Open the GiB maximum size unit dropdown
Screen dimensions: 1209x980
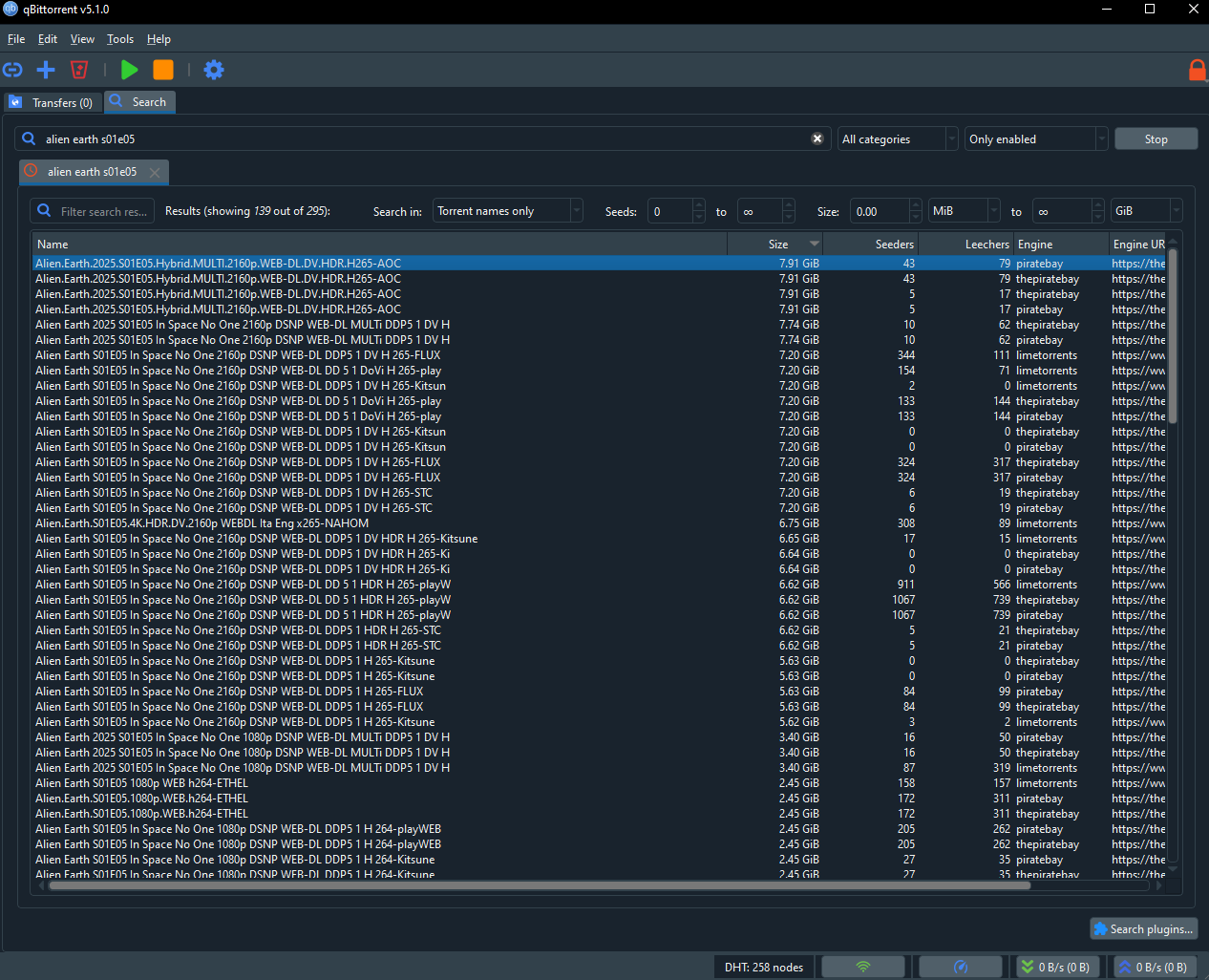[x=1147, y=210]
